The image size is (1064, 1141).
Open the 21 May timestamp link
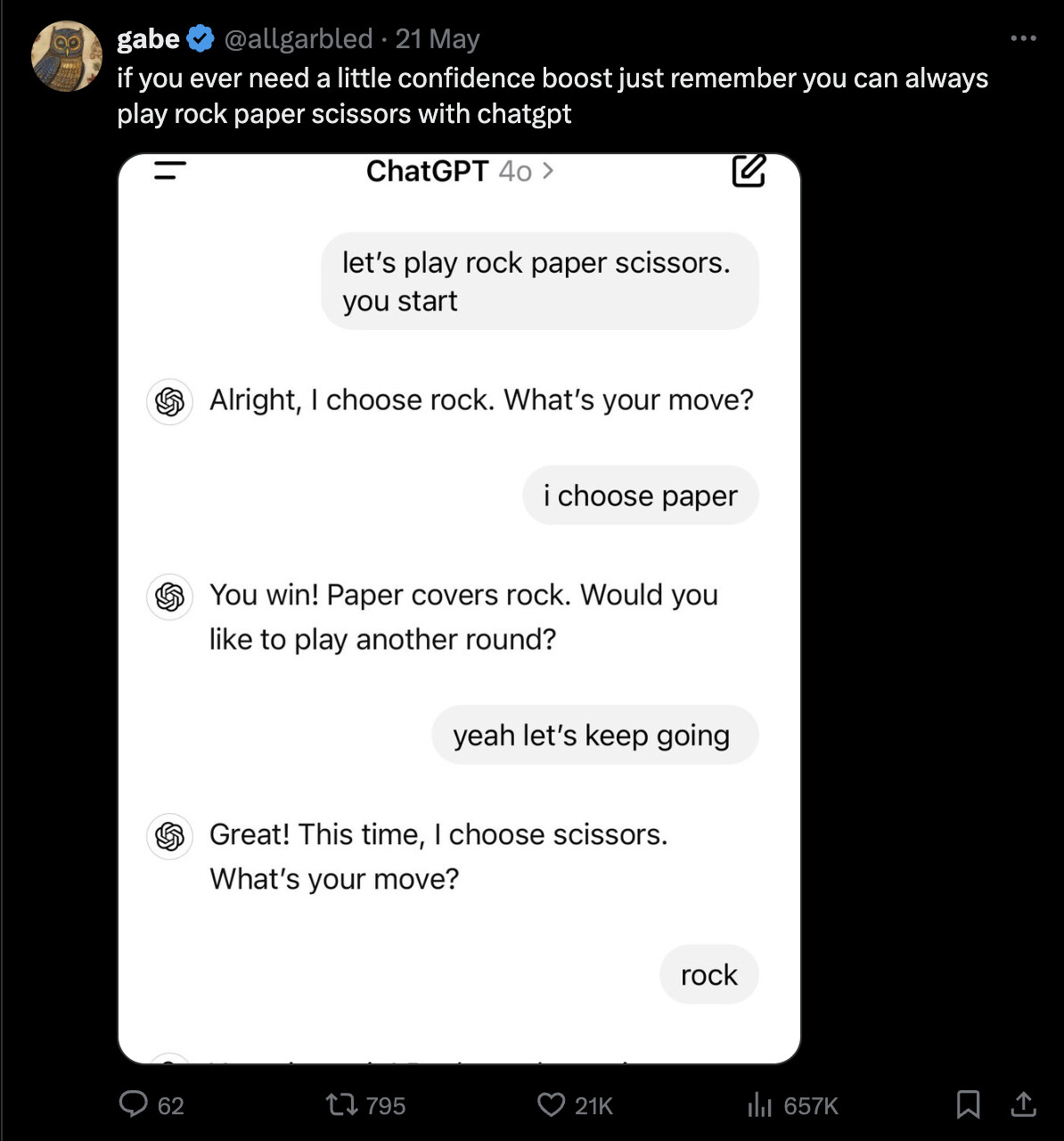click(438, 39)
